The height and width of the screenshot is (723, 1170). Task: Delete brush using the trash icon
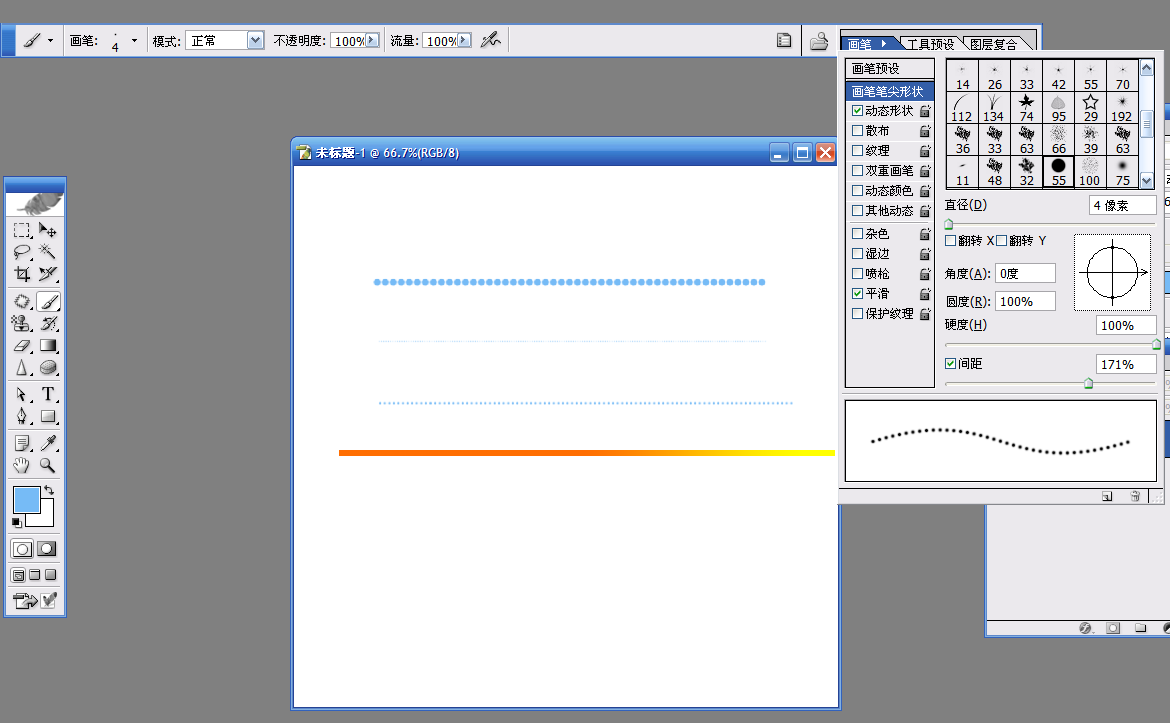[x=1135, y=496]
